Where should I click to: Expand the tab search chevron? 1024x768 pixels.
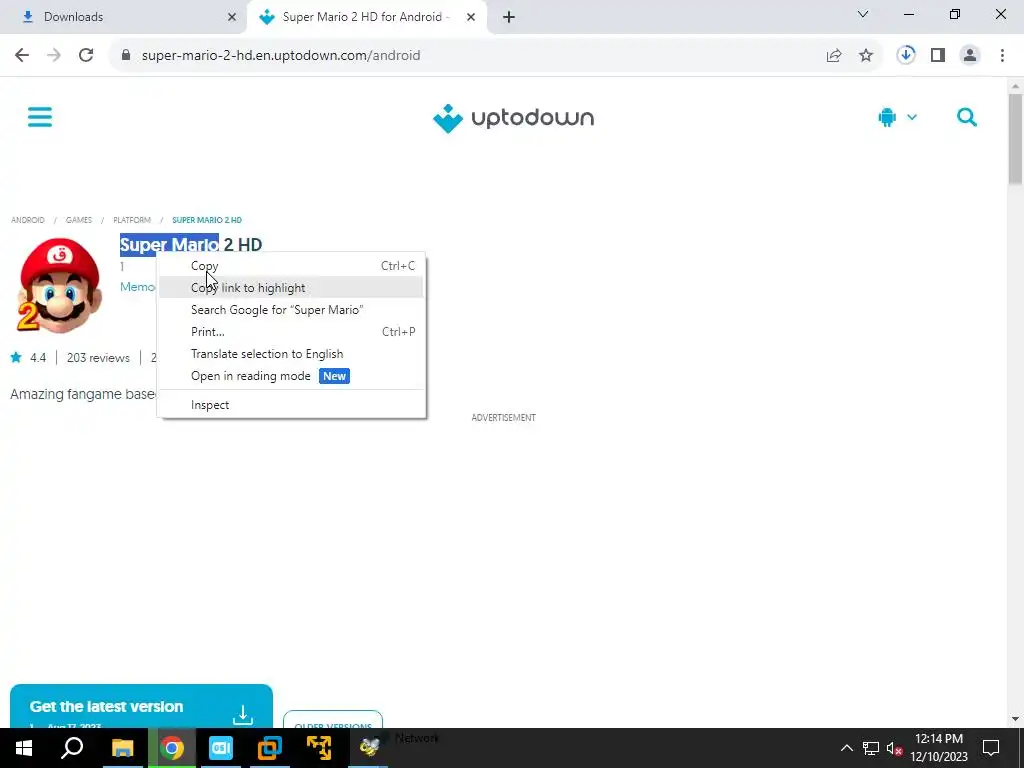point(863,14)
